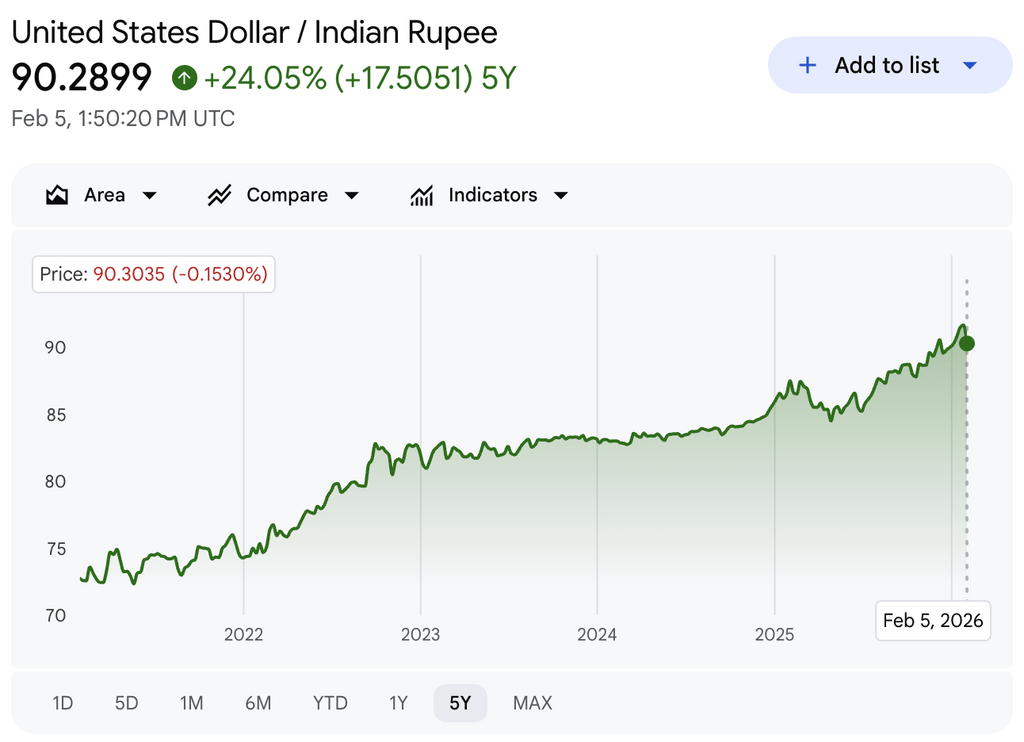Choose the 6M time range
Screen dimensions: 1024x742
click(x=258, y=703)
